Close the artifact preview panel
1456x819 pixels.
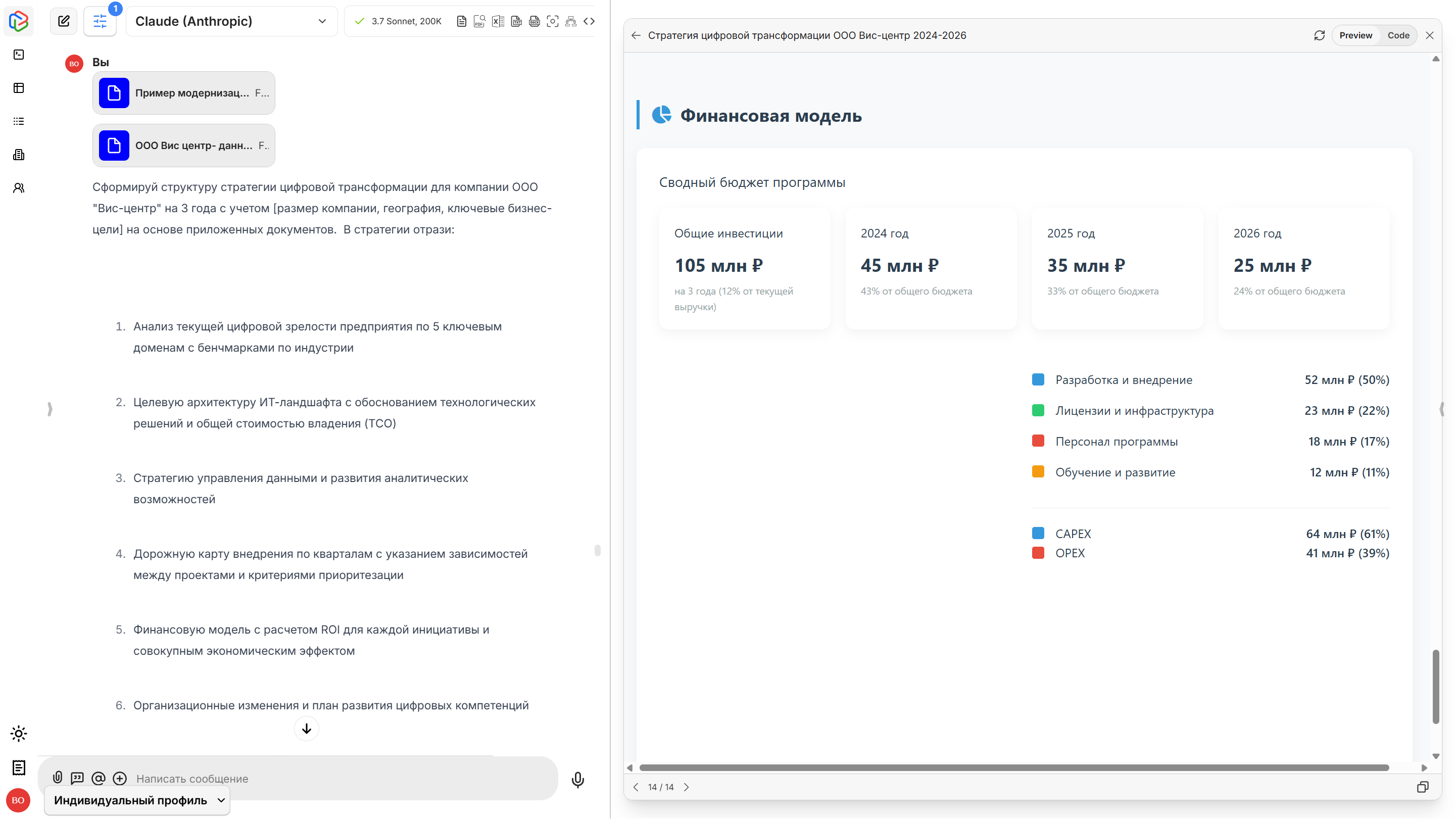click(x=1429, y=35)
